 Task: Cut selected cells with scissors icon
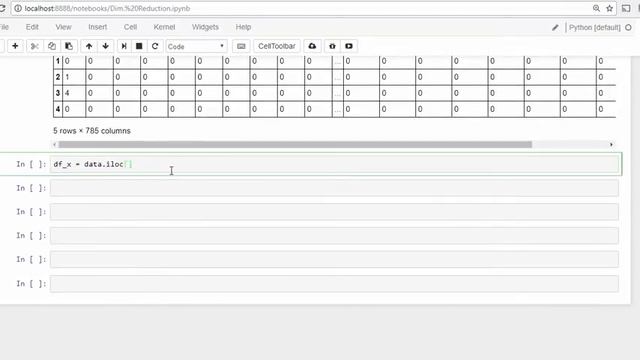35,46
